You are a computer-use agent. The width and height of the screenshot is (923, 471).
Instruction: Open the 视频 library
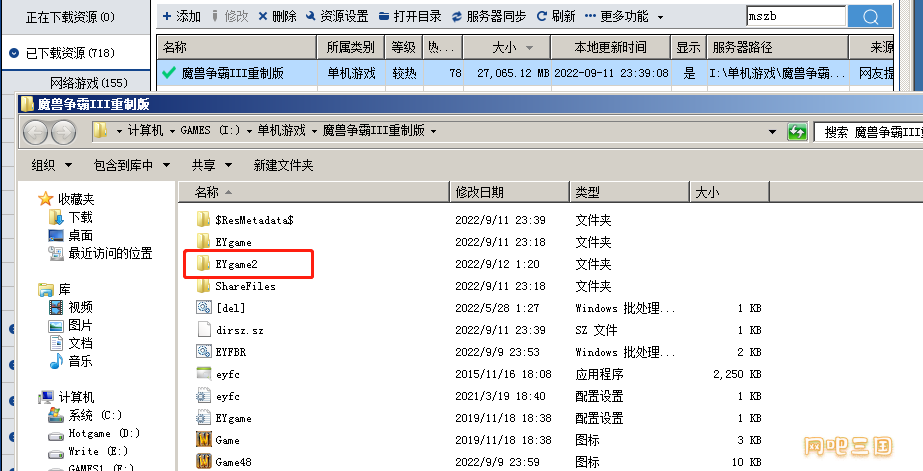[x=80, y=307]
